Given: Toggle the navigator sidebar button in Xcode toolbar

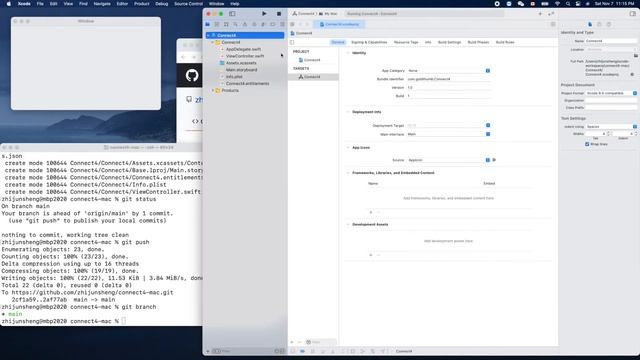Looking at the screenshot, I should (232, 13).
